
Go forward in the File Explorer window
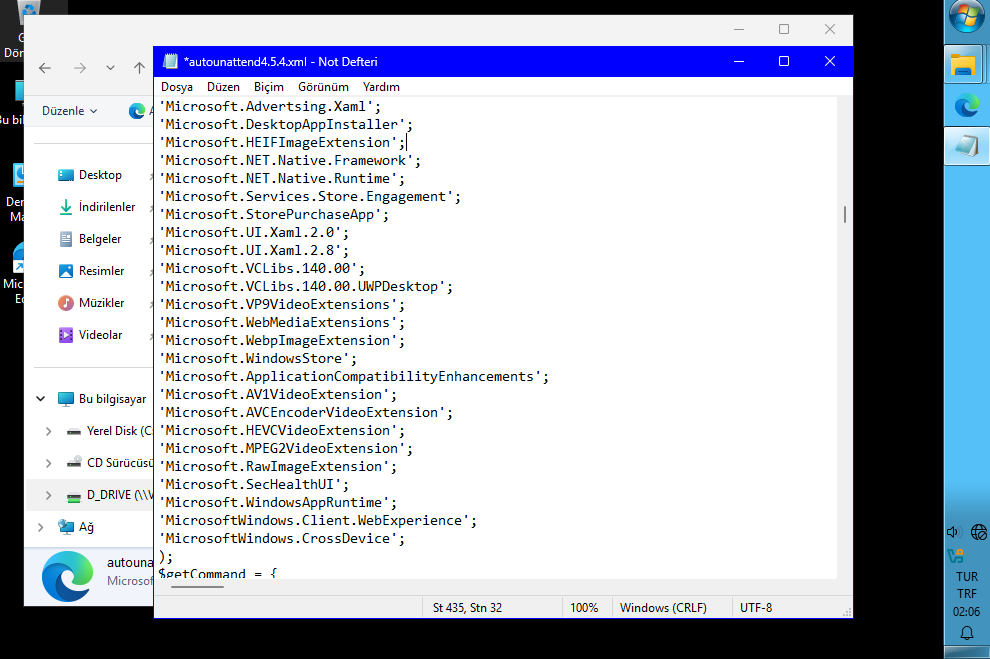pos(80,68)
